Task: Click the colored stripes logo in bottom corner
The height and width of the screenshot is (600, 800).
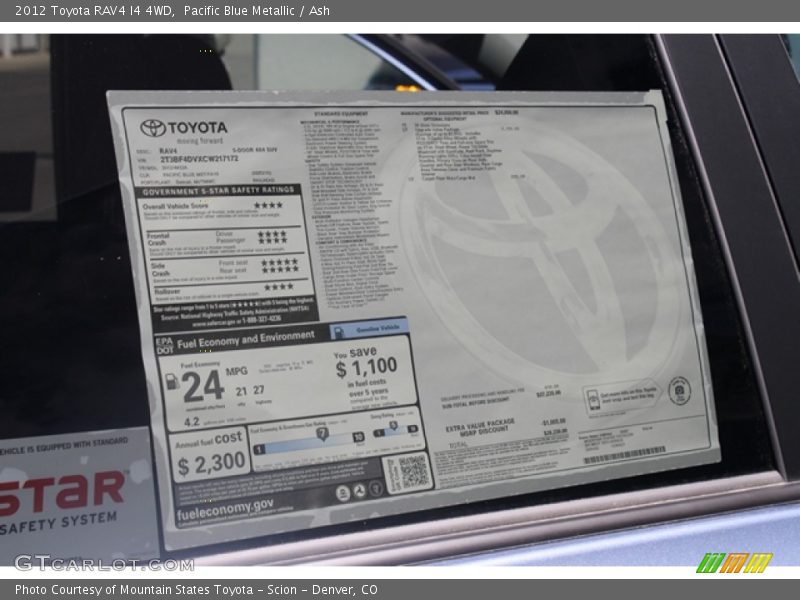Action: click(x=734, y=562)
